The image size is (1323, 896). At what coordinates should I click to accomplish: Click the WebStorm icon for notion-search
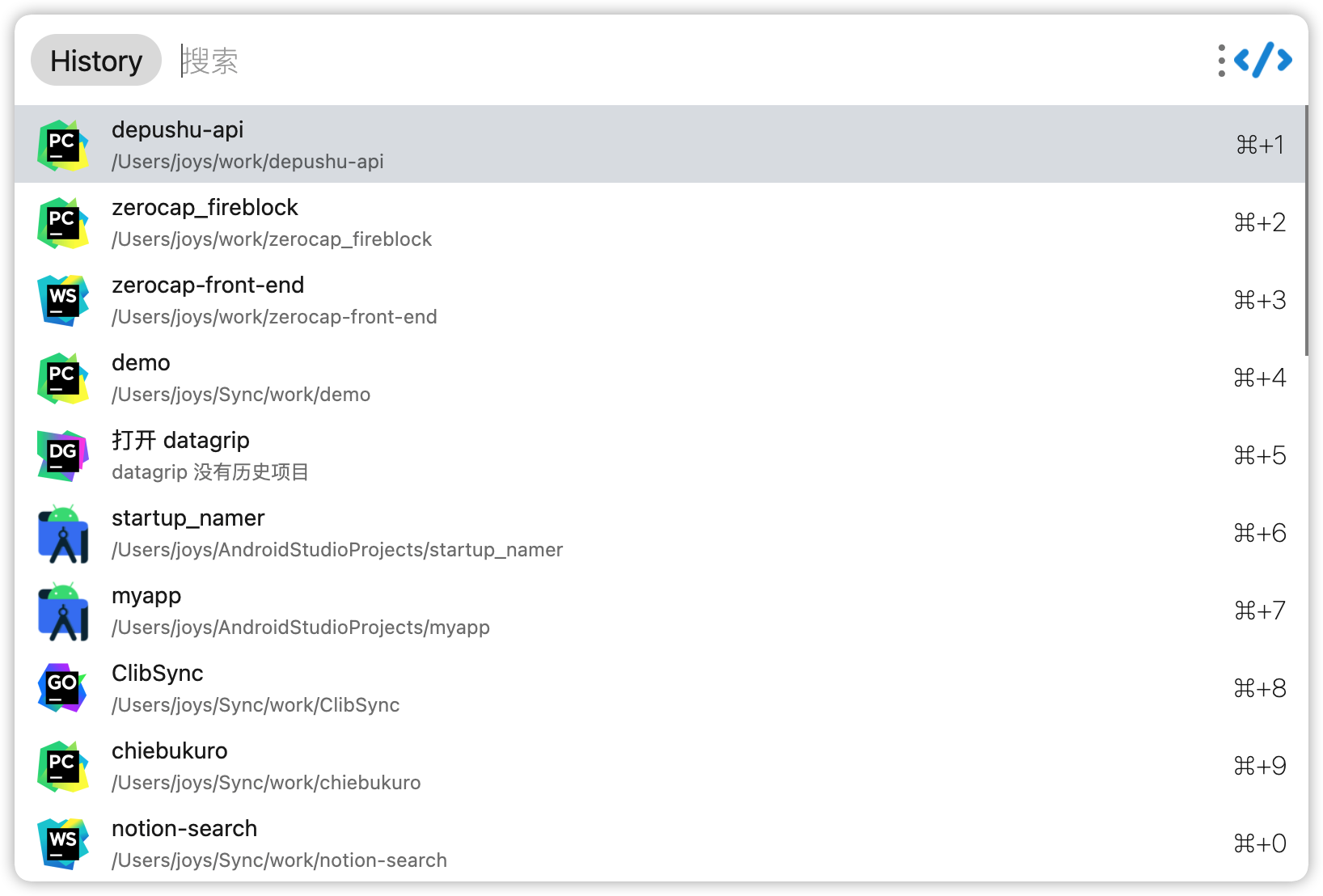(x=63, y=844)
